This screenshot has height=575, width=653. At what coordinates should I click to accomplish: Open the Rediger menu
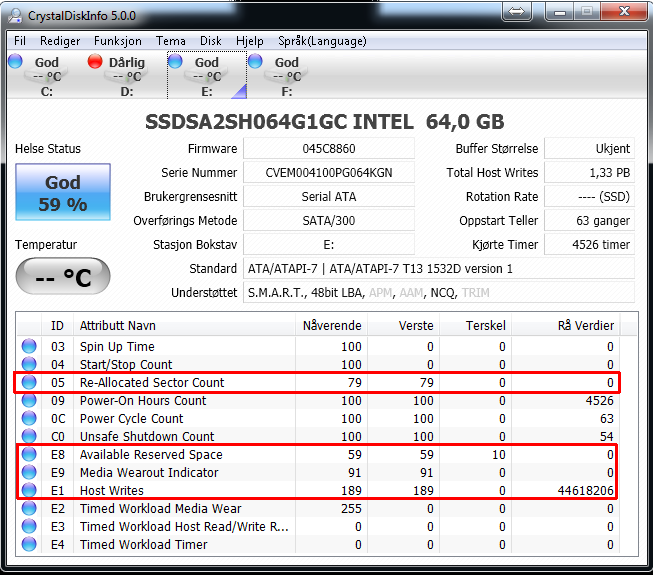60,41
